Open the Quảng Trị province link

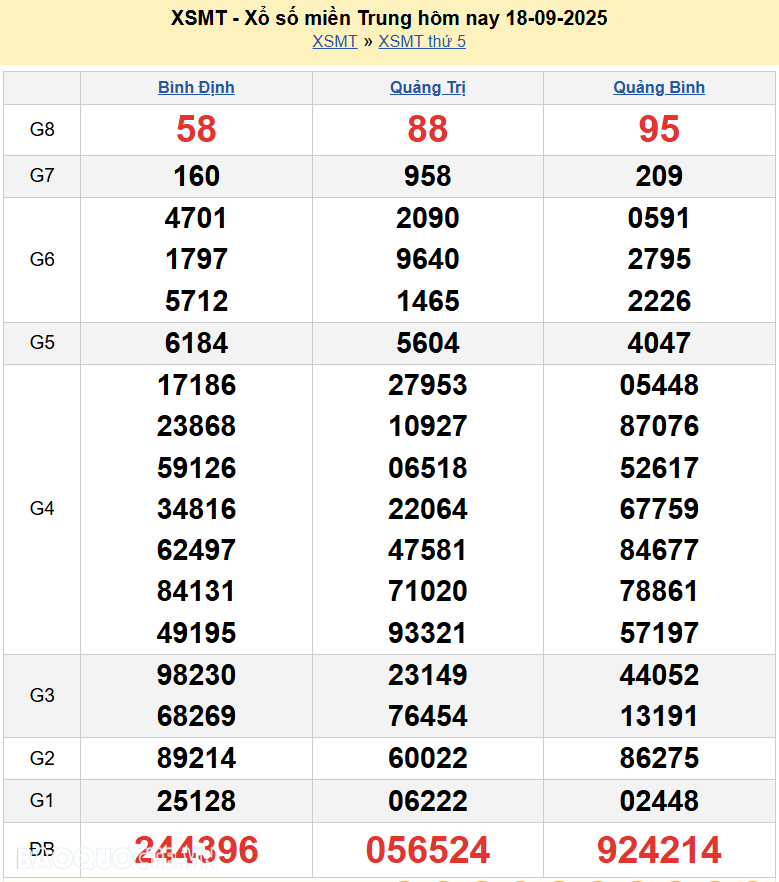[428, 87]
